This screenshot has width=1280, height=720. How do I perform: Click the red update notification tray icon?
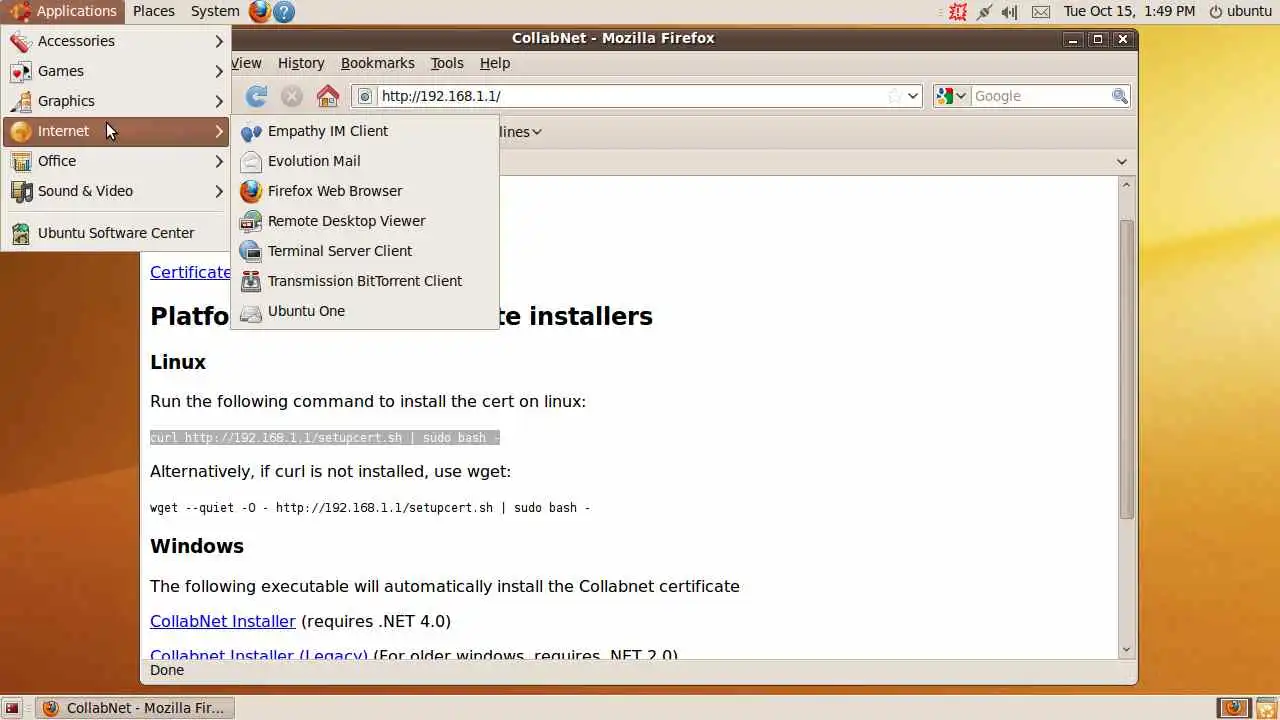[958, 11]
